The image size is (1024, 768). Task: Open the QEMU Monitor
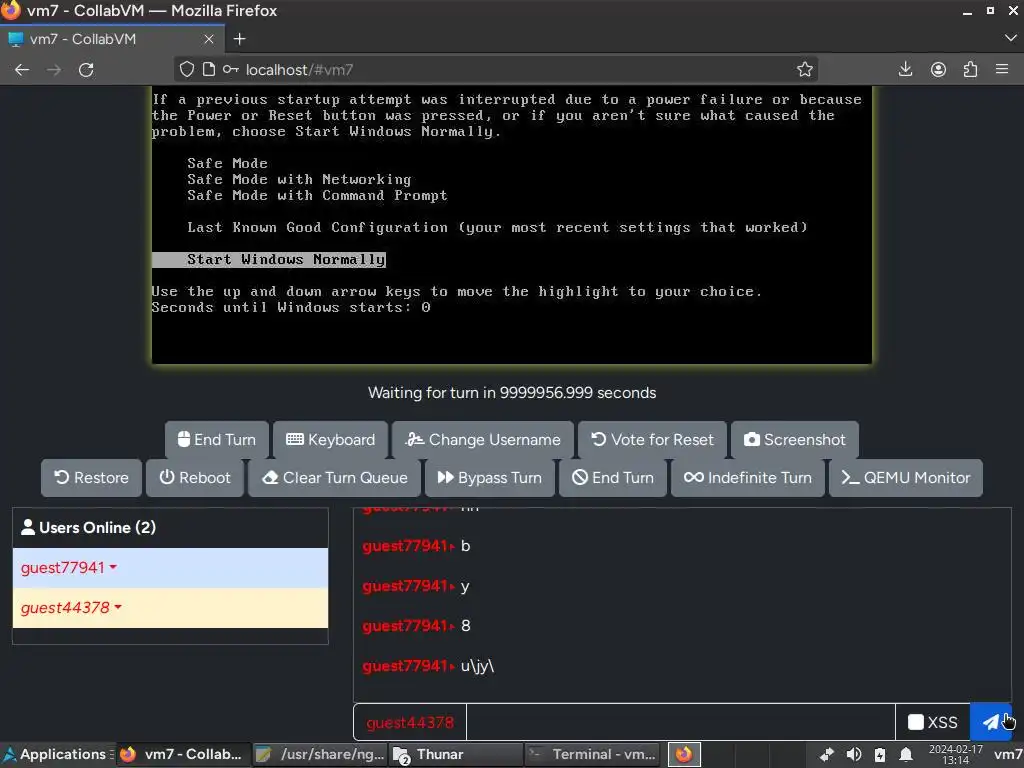(906, 477)
